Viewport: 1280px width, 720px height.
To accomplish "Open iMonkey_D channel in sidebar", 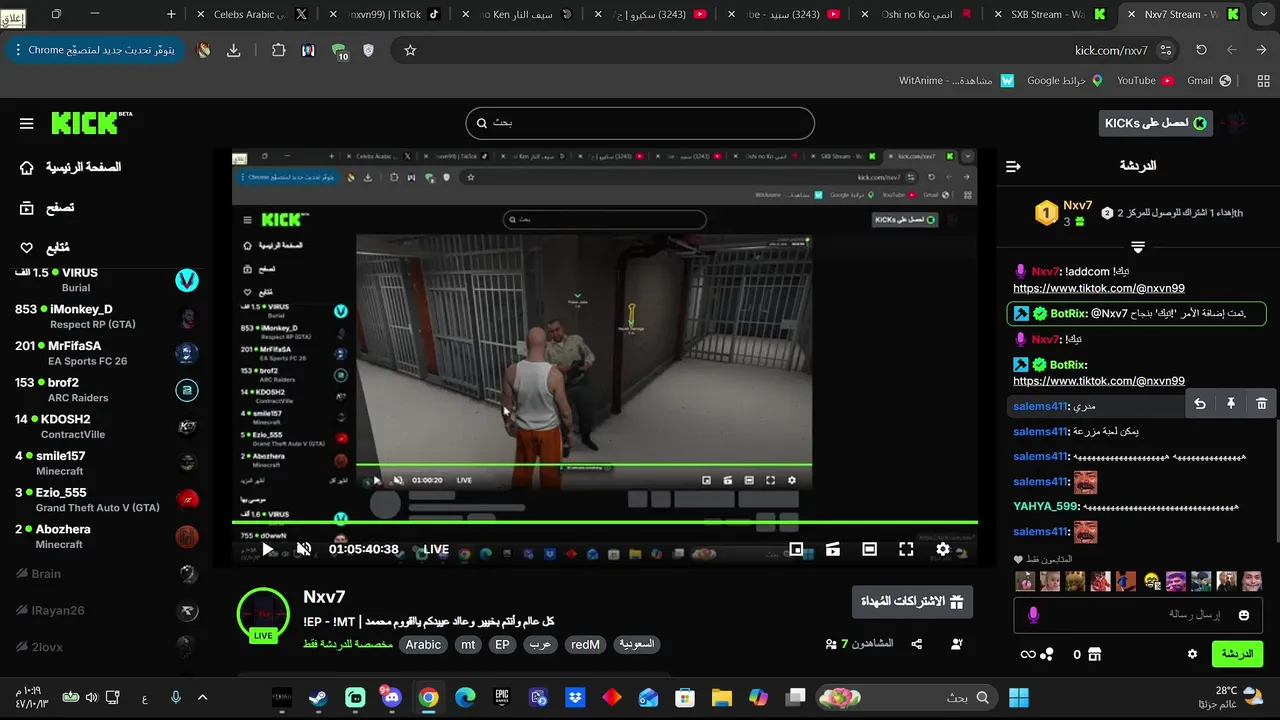I will (105, 316).
